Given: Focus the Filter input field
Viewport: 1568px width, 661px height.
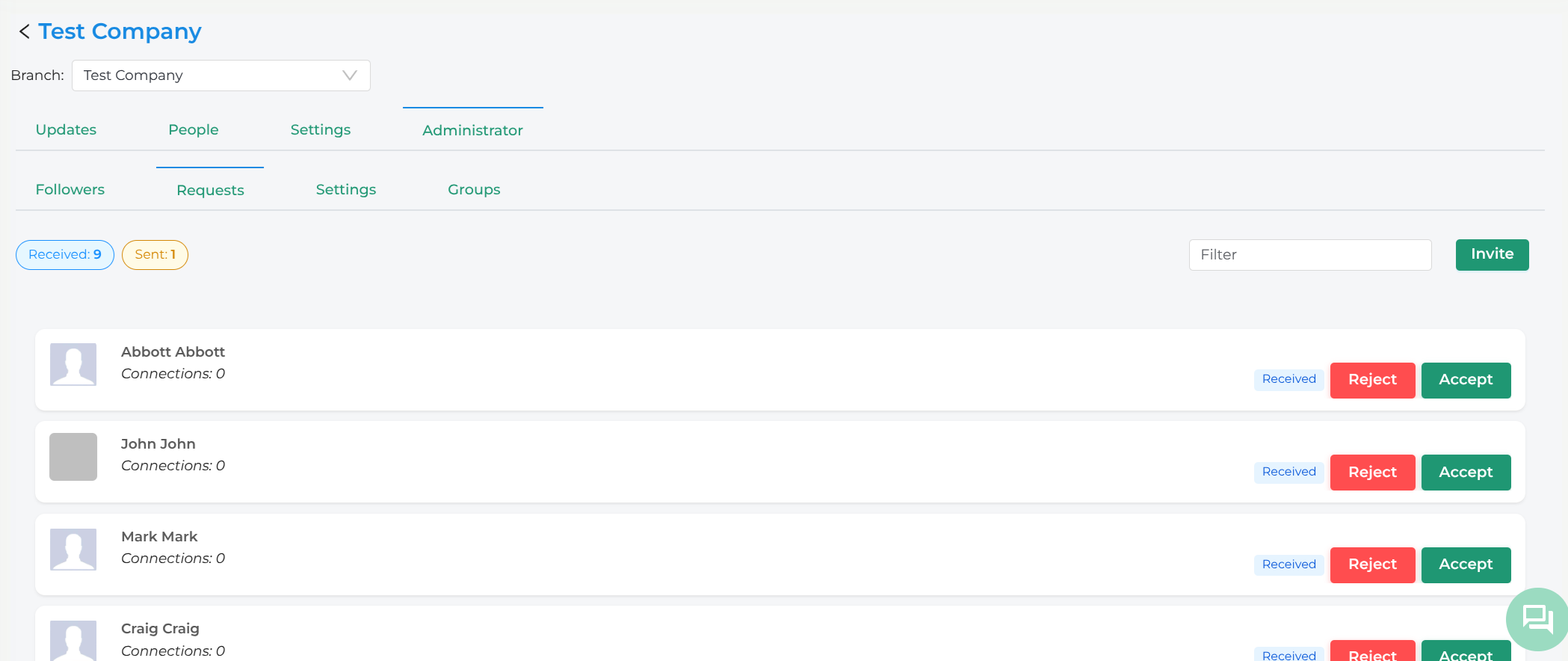Looking at the screenshot, I should point(1310,255).
